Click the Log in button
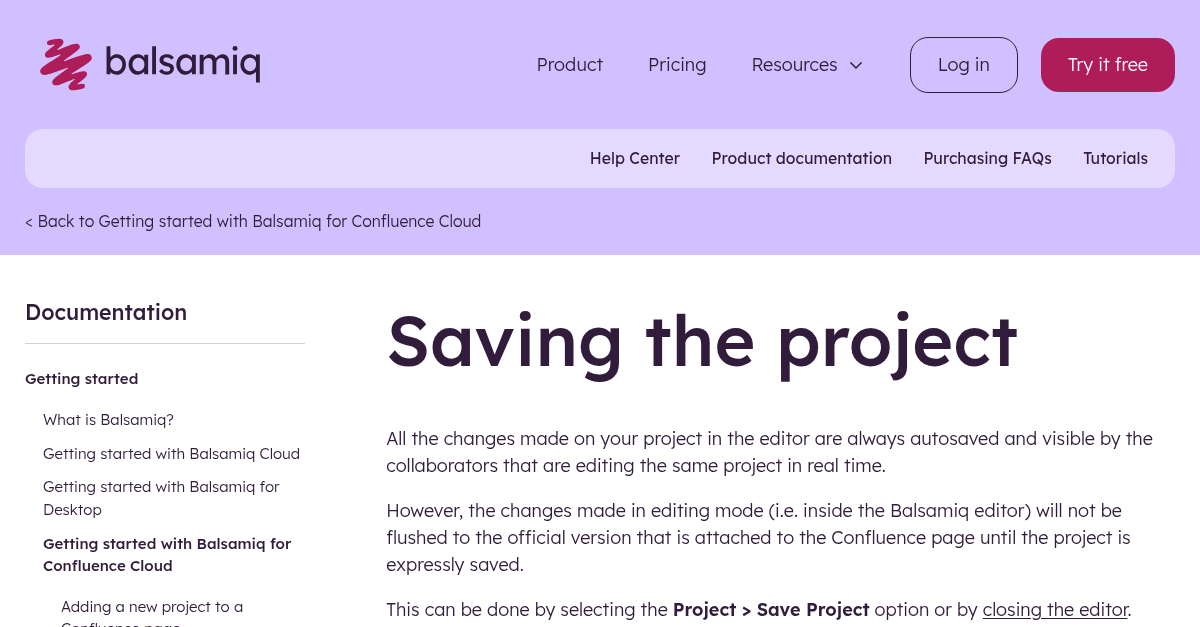 pyautogui.click(x=963, y=64)
